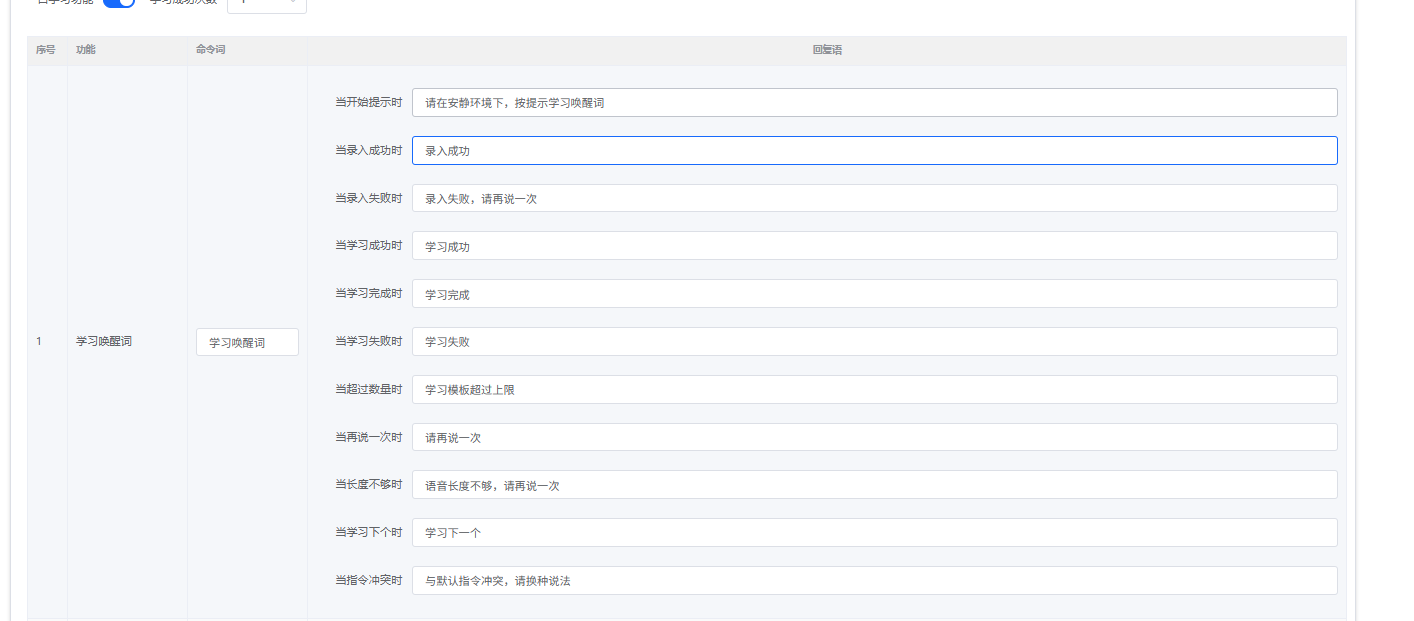This screenshot has height=621, width=1414.
Task: Select the 当学习成功时 reply field
Action: pyautogui.click(x=874, y=246)
